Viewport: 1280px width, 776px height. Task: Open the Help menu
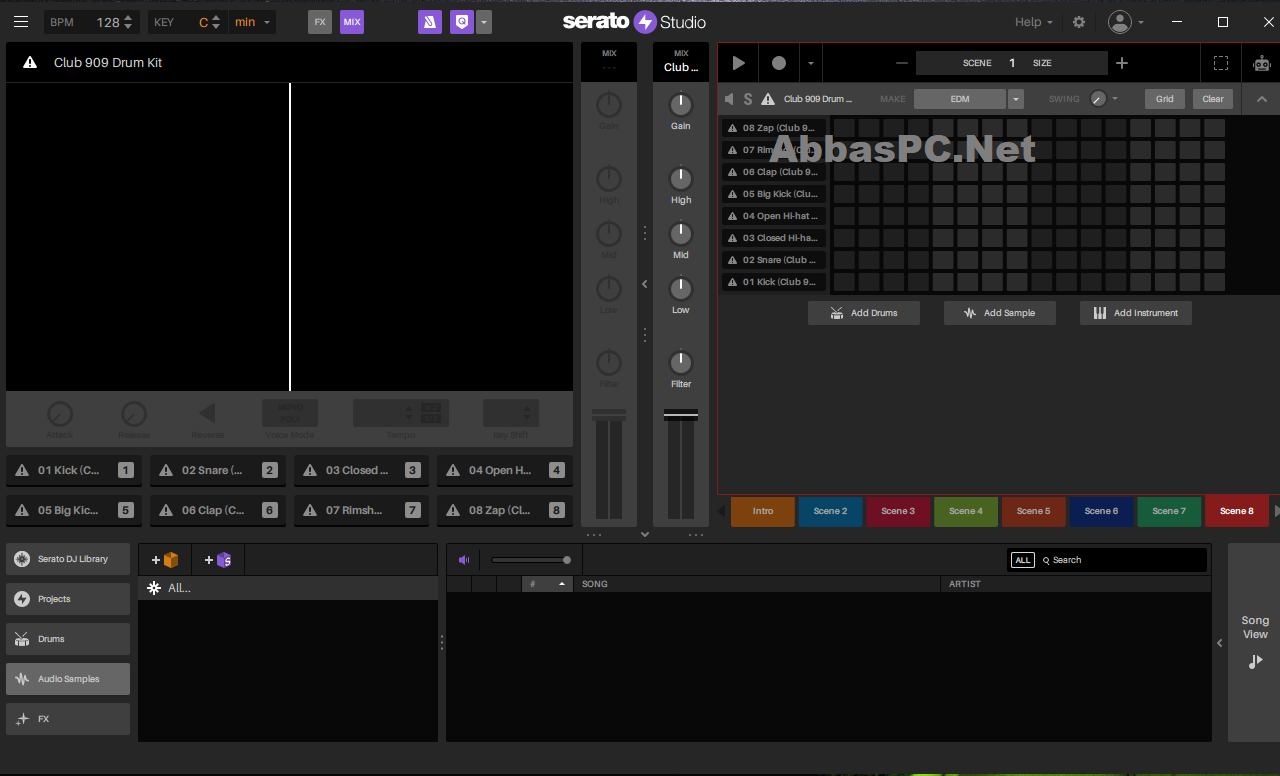point(1034,22)
